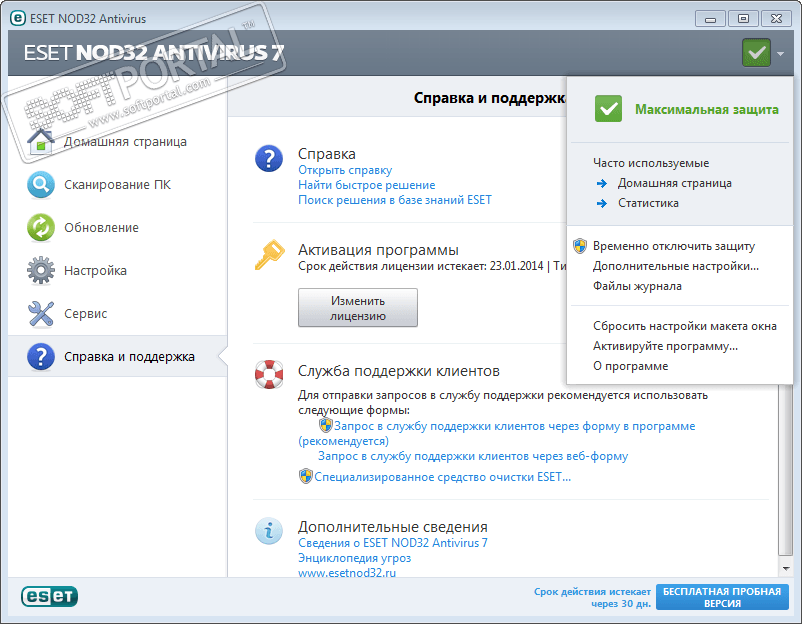Click the Home page house icon

point(41,141)
